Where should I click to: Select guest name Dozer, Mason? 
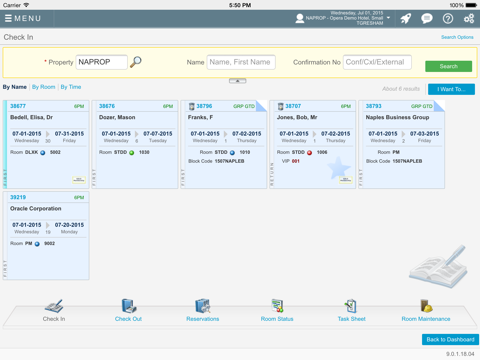click(117, 117)
